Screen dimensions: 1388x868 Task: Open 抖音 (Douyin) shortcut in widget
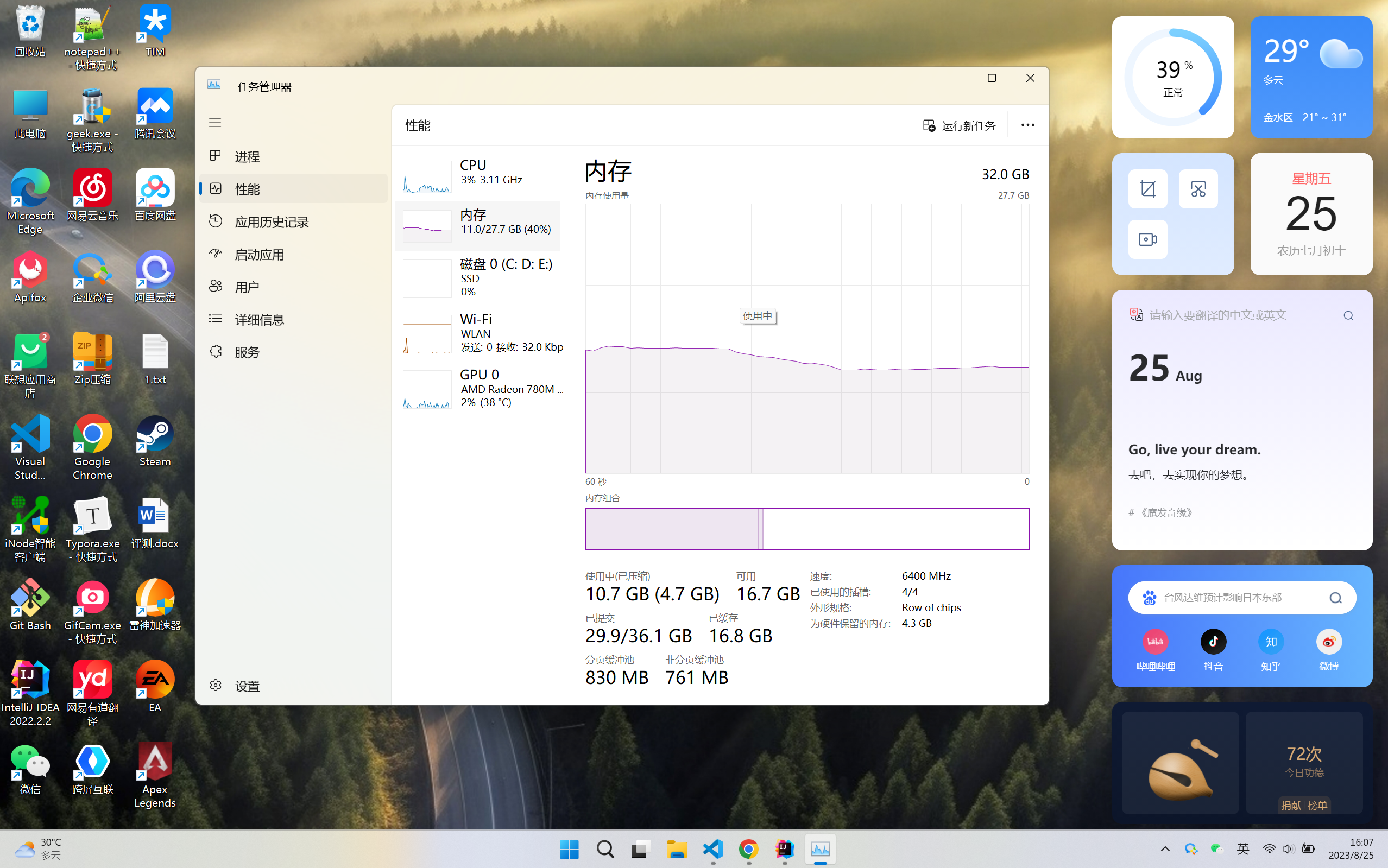click(1213, 650)
